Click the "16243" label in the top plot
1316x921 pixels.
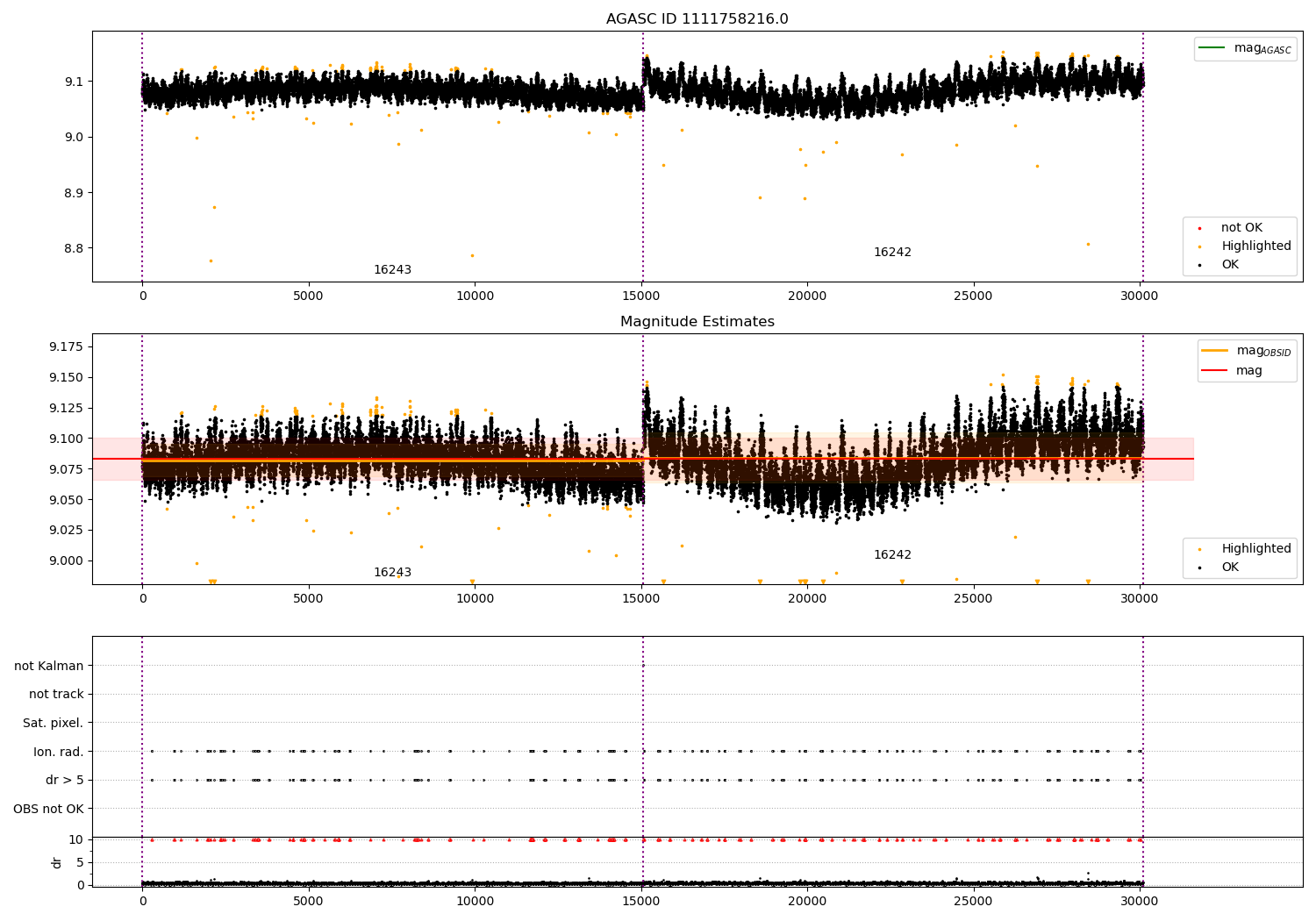coord(392,270)
